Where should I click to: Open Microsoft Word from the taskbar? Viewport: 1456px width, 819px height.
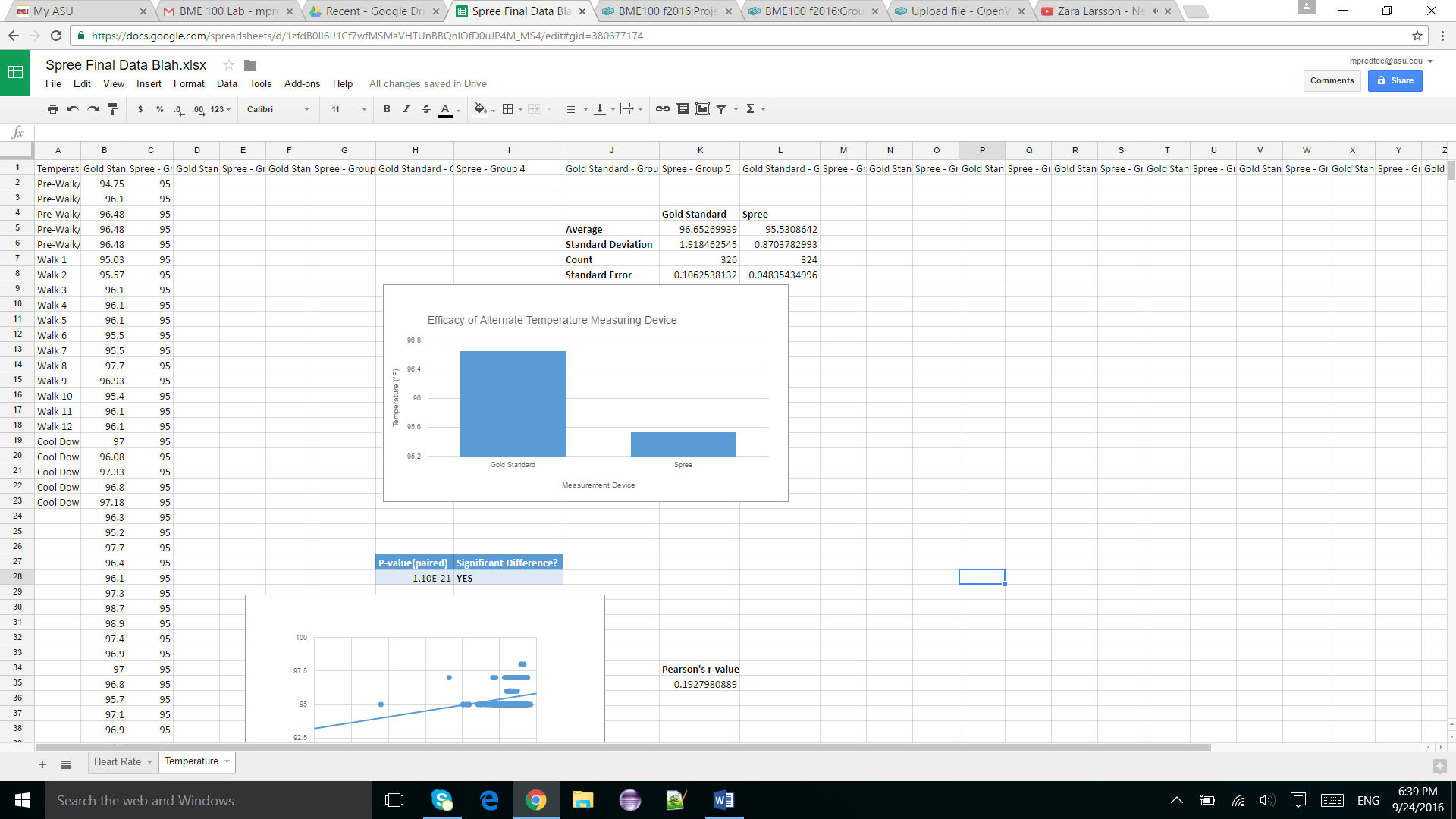coord(723,800)
